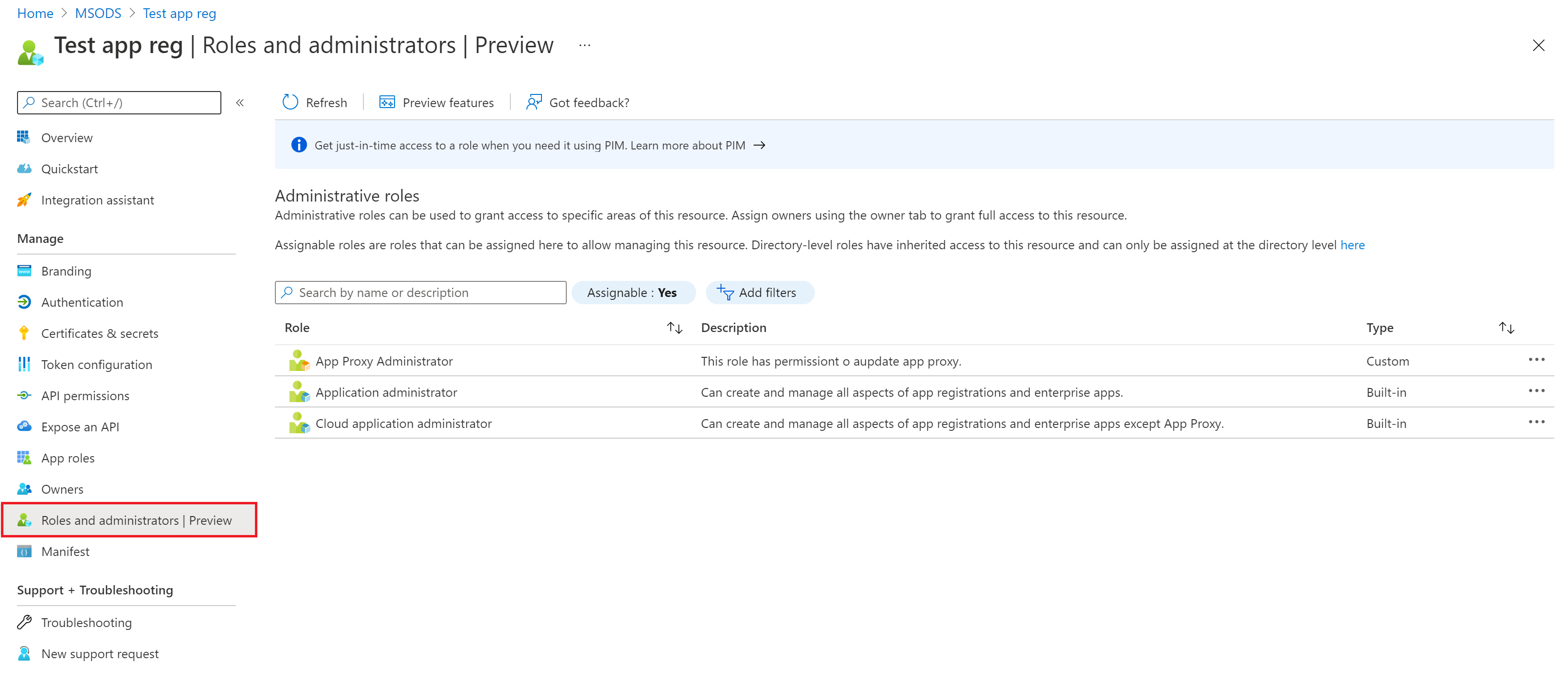
Task: Click the Search by name or description field
Action: (x=421, y=292)
